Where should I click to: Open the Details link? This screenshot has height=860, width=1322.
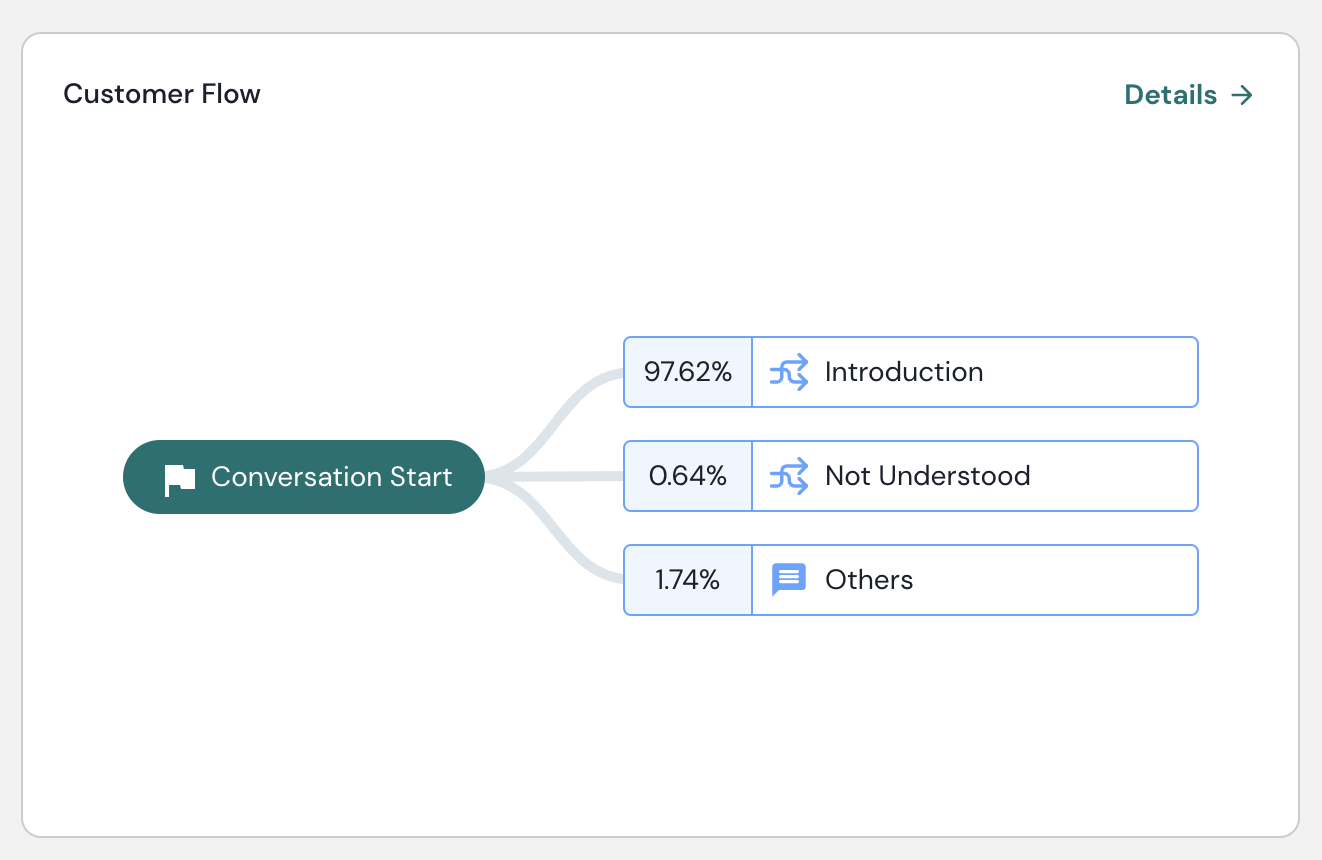pos(1171,95)
